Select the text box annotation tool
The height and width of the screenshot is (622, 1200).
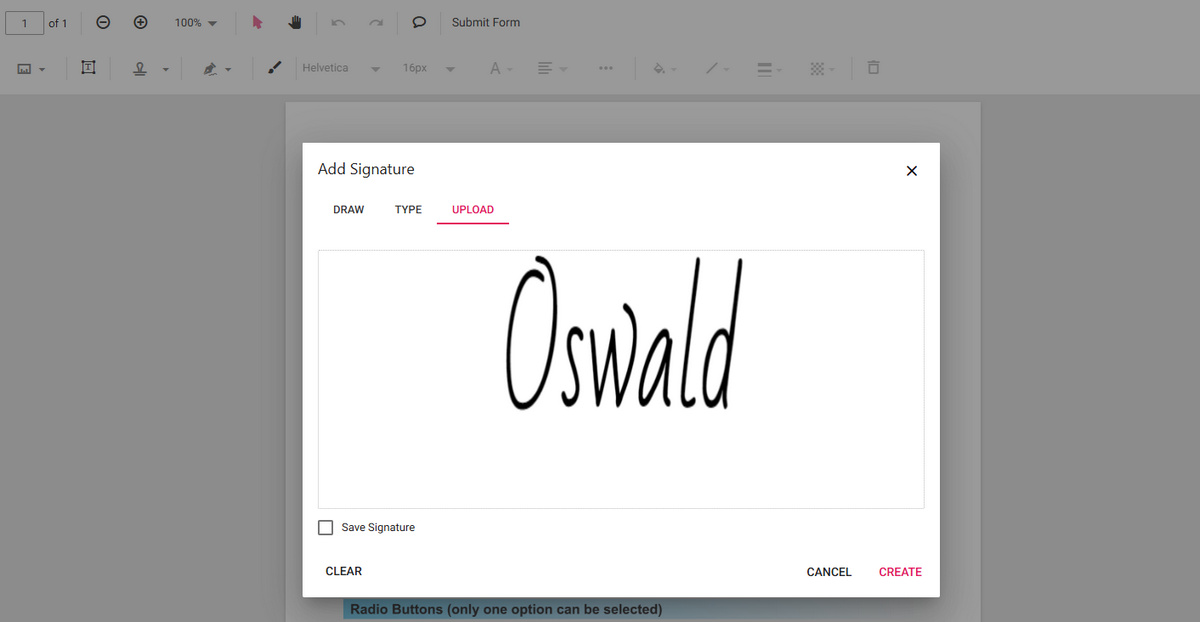point(88,68)
